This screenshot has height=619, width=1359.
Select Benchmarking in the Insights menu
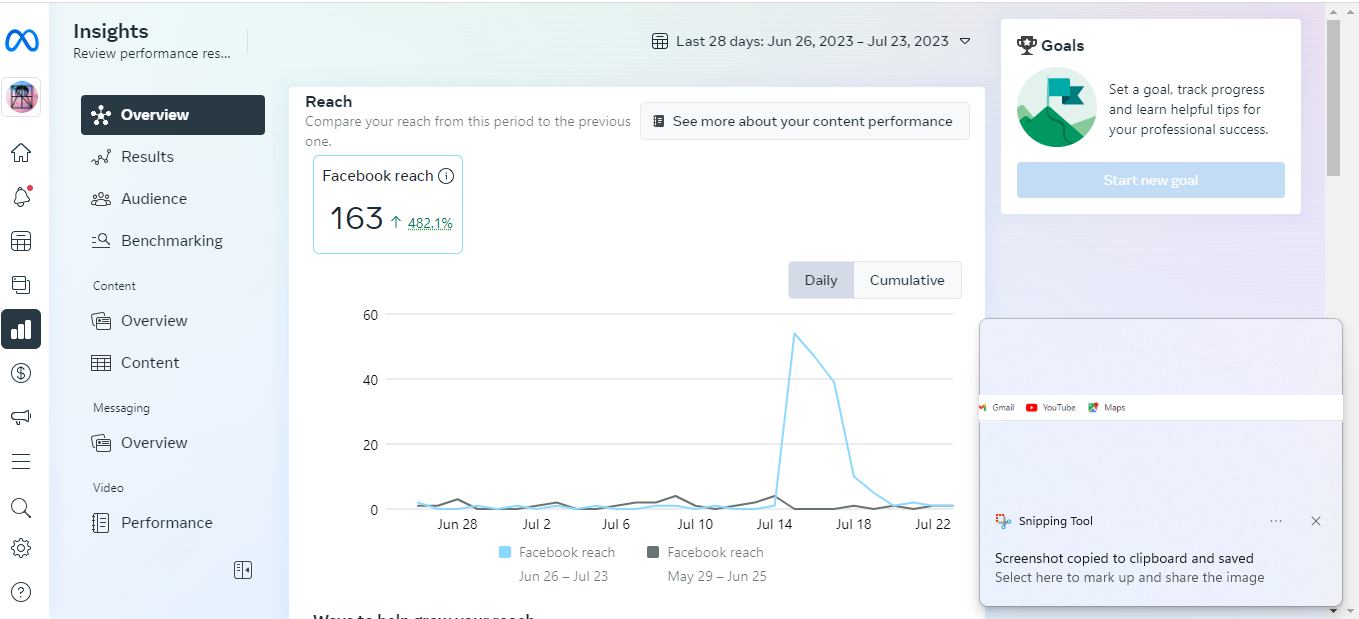point(171,241)
